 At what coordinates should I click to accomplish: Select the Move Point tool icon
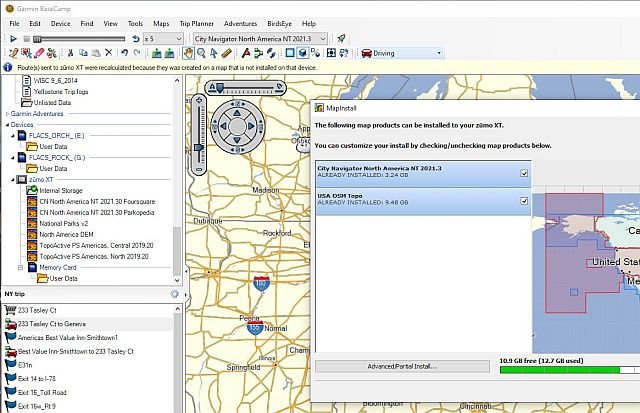pos(27,53)
